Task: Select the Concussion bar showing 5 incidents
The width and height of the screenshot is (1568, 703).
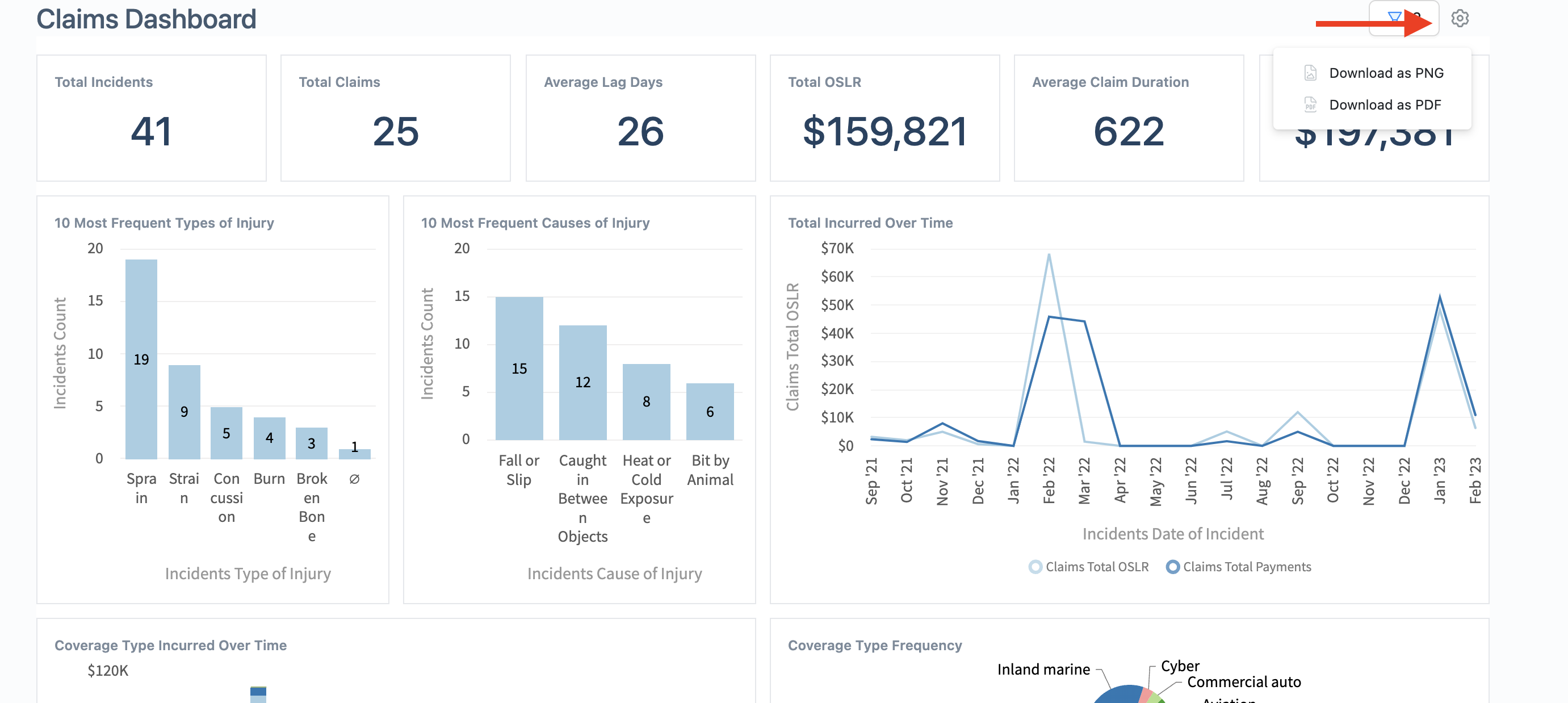Action: click(x=227, y=433)
